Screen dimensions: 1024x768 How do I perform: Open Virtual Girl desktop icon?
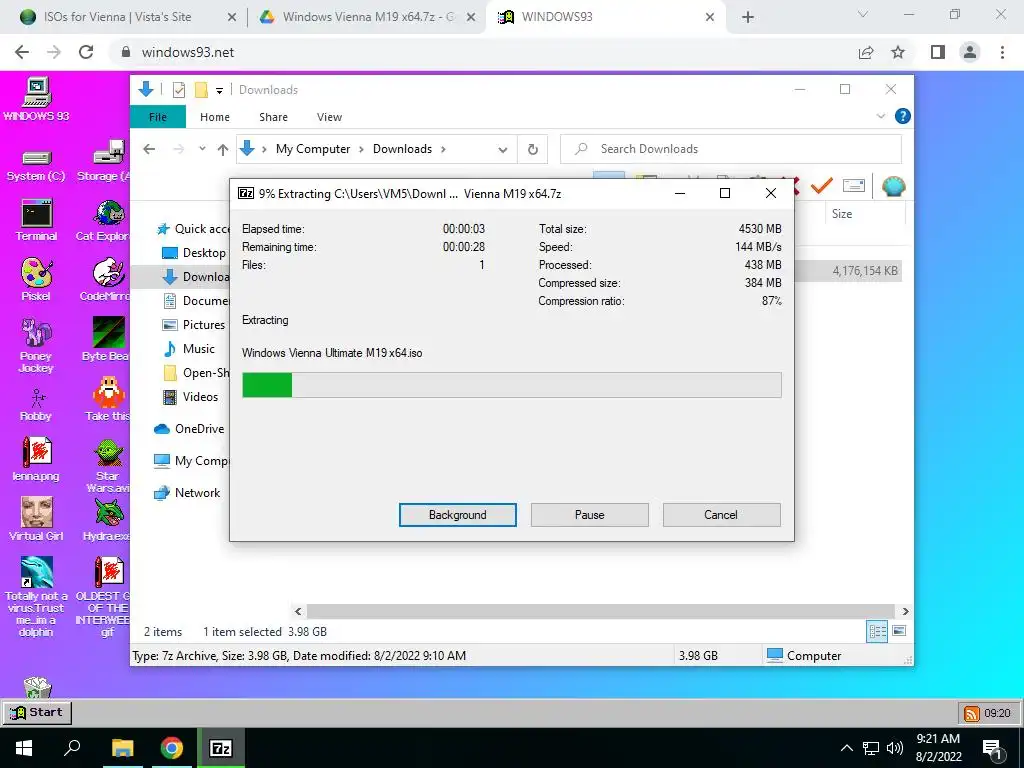click(36, 519)
